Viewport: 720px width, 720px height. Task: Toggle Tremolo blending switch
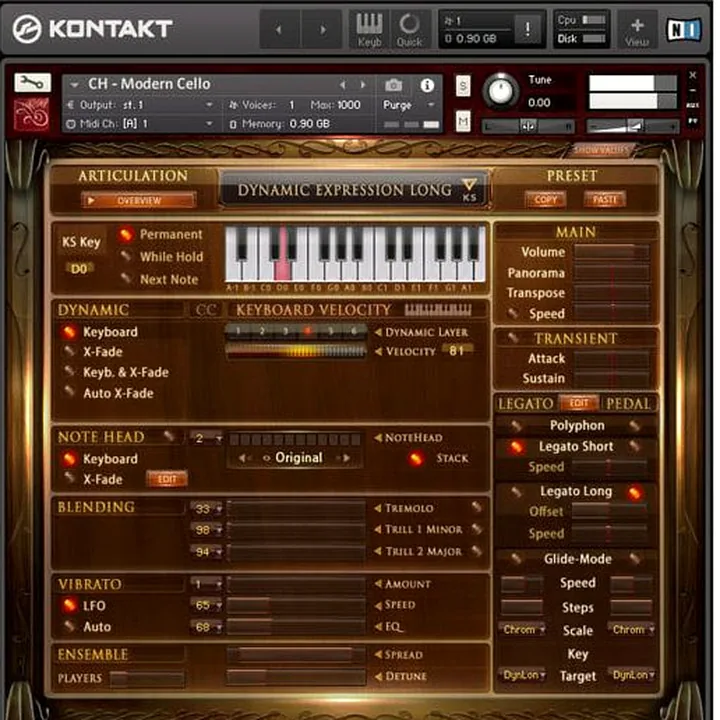(x=477, y=507)
